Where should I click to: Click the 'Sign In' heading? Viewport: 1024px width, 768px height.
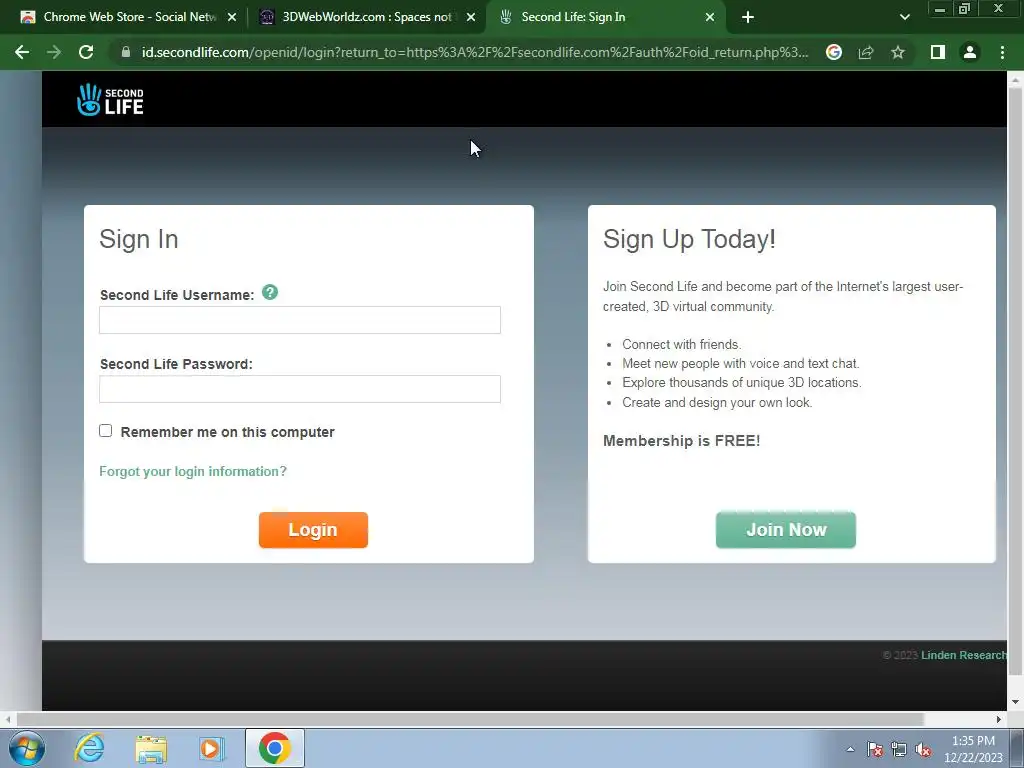click(138, 239)
